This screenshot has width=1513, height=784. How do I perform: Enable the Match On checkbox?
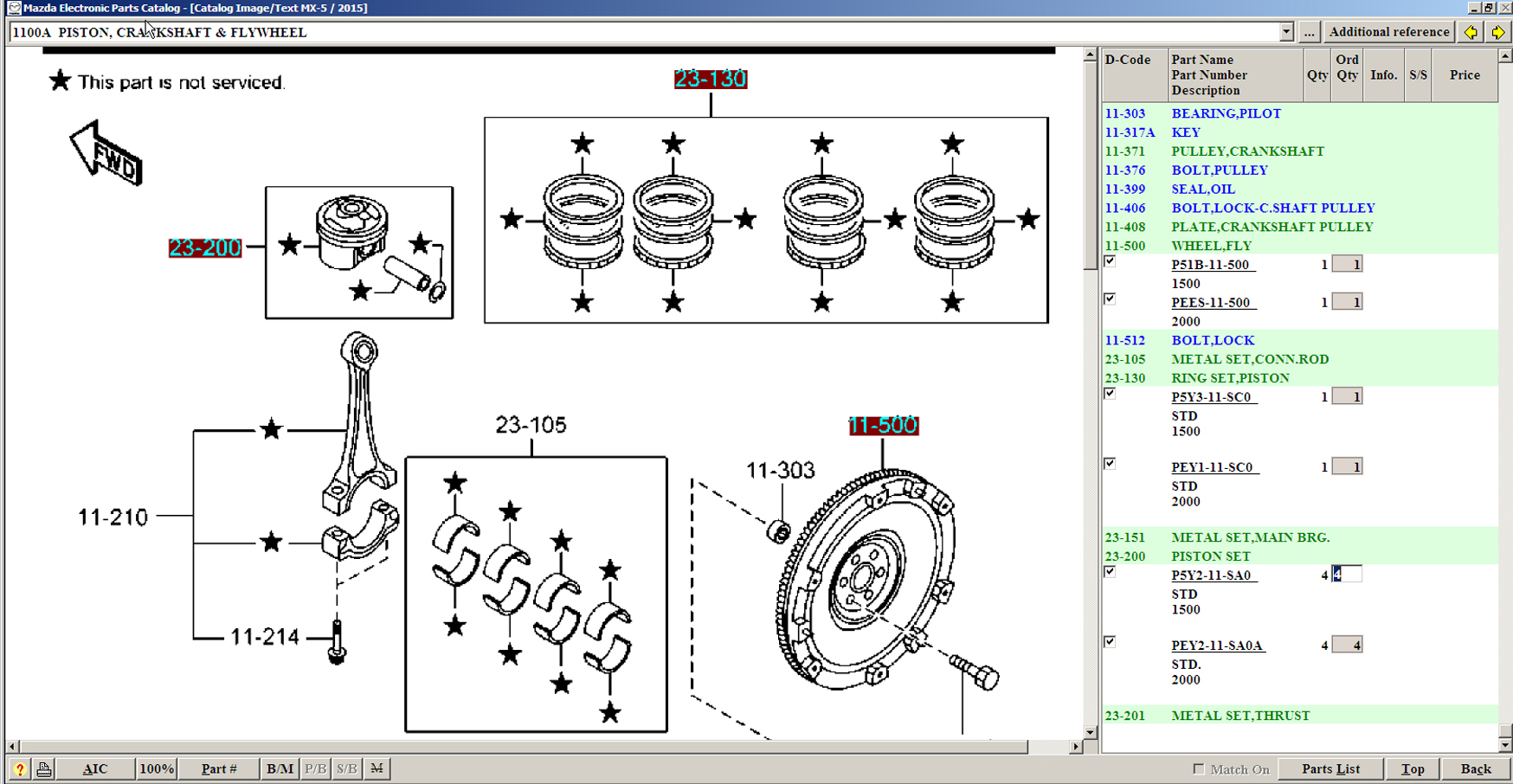point(1199,768)
